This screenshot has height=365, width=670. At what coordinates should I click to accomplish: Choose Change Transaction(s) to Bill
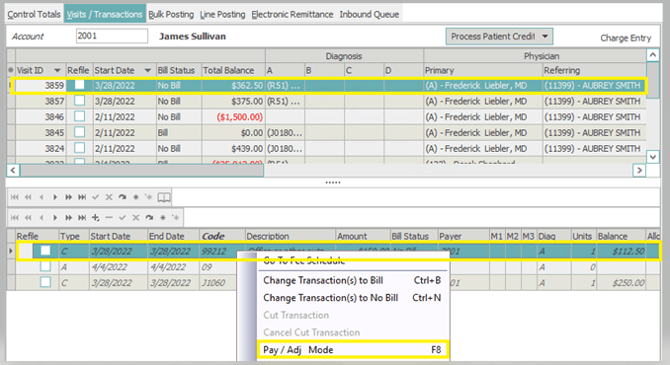[x=352, y=280]
